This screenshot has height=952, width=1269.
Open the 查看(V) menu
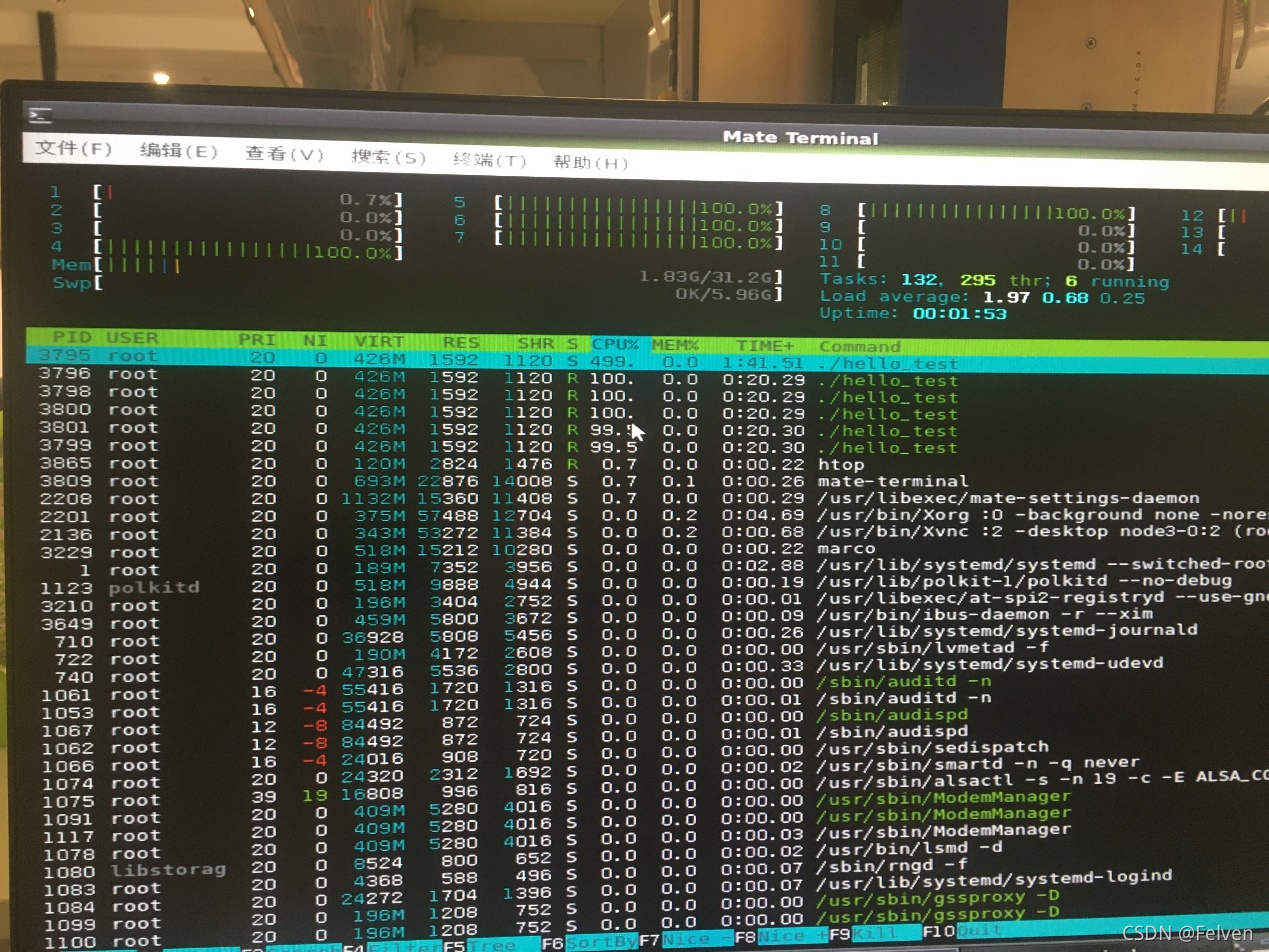[x=285, y=154]
